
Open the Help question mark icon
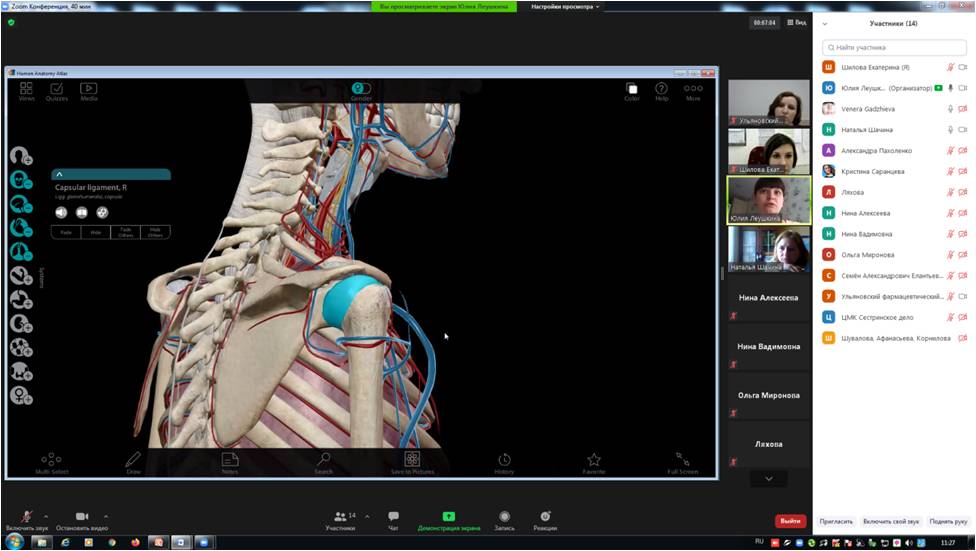pos(661,91)
